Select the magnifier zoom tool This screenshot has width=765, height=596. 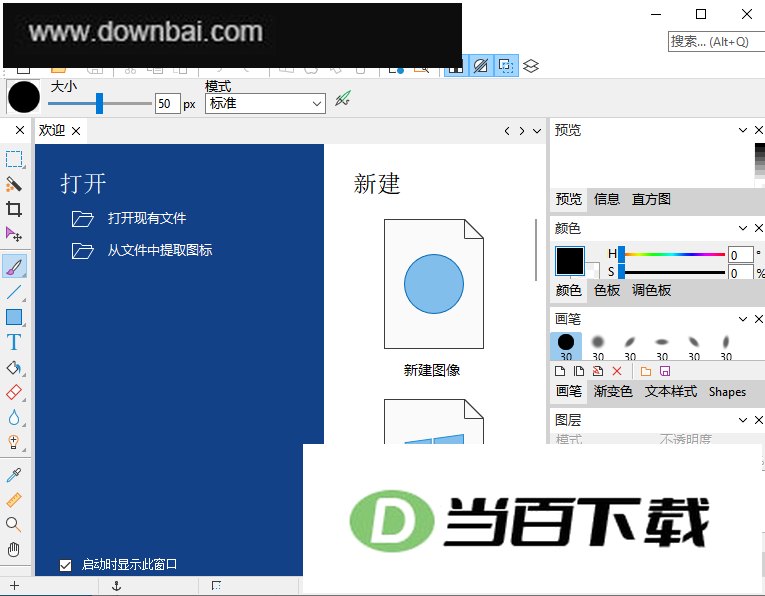[x=14, y=525]
